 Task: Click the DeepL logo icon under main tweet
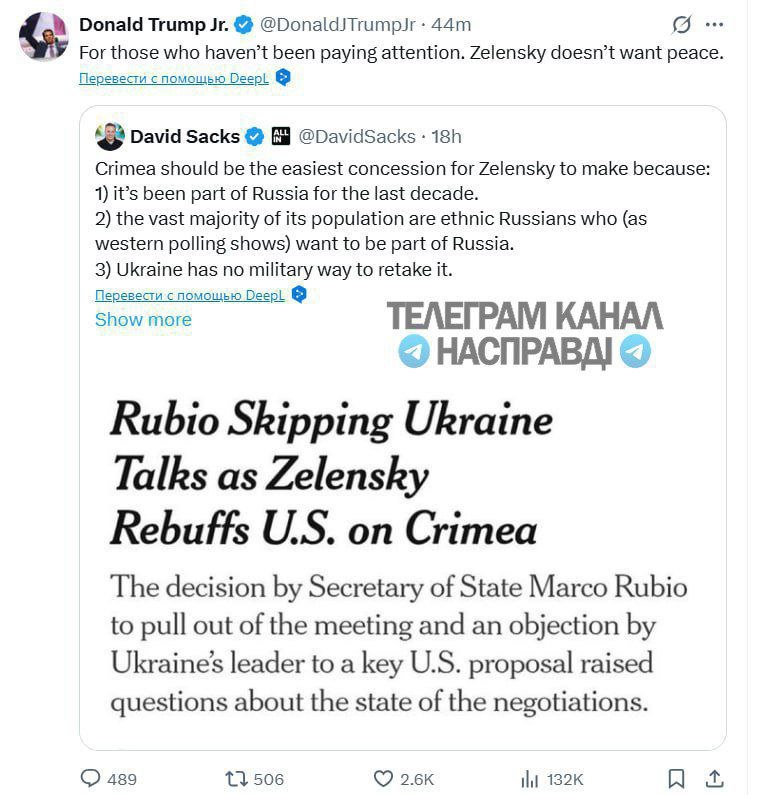[x=283, y=77]
